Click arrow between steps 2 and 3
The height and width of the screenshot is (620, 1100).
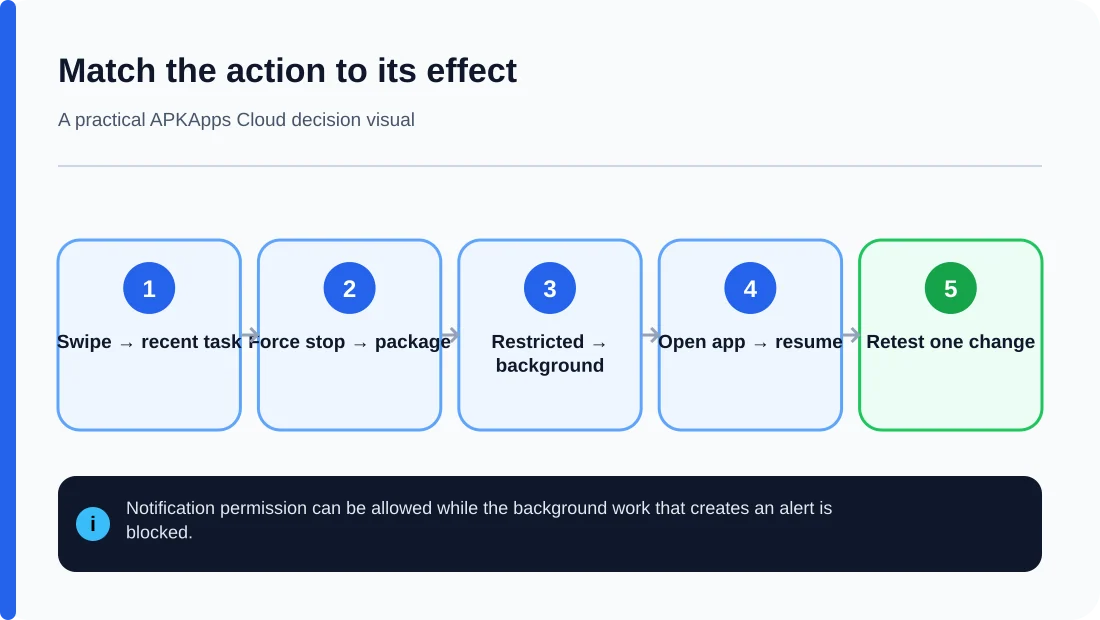tap(450, 335)
